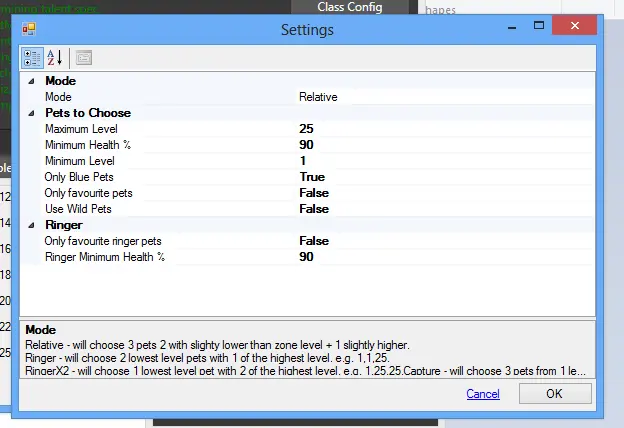Switch to Categorized view in property toolbar
The height and width of the screenshot is (428, 624).
click(x=31, y=57)
